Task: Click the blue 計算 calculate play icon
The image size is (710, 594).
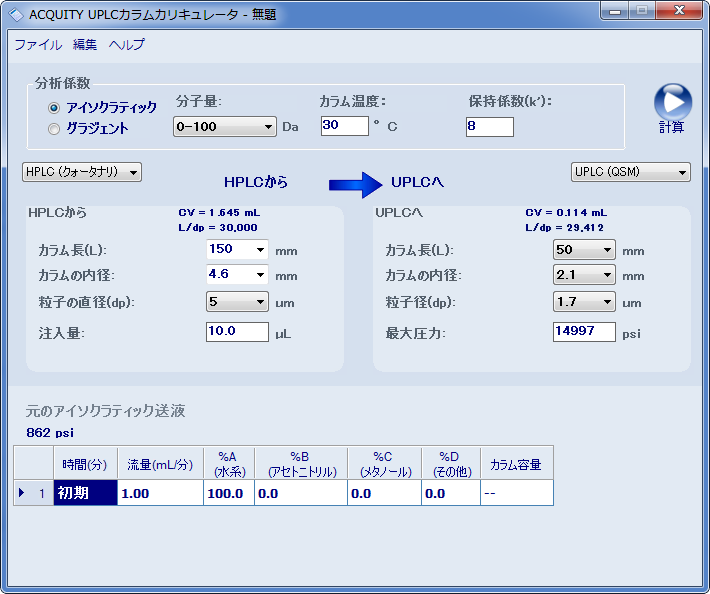Action: (672, 102)
